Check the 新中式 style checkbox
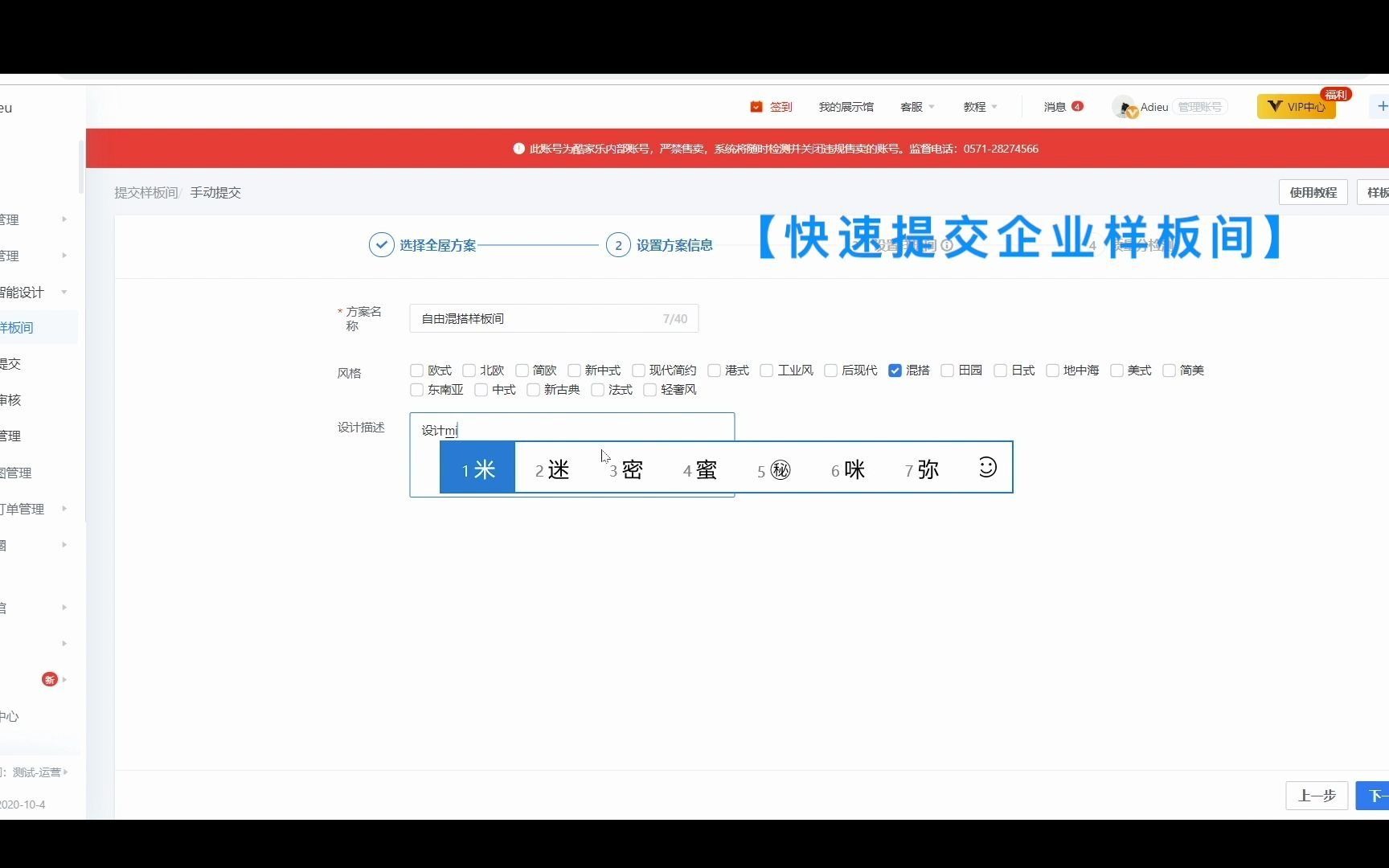This screenshot has width=1389, height=868. point(574,371)
